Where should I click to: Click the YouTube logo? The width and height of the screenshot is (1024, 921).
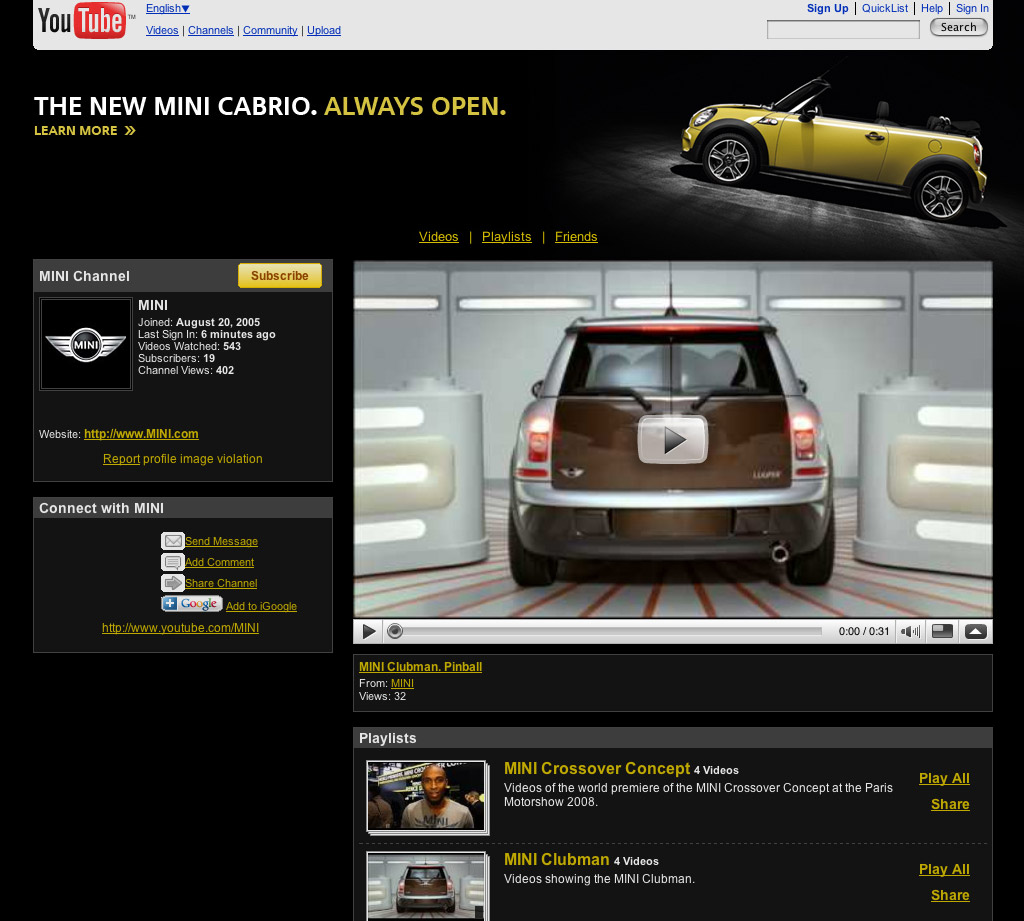[x=82, y=20]
